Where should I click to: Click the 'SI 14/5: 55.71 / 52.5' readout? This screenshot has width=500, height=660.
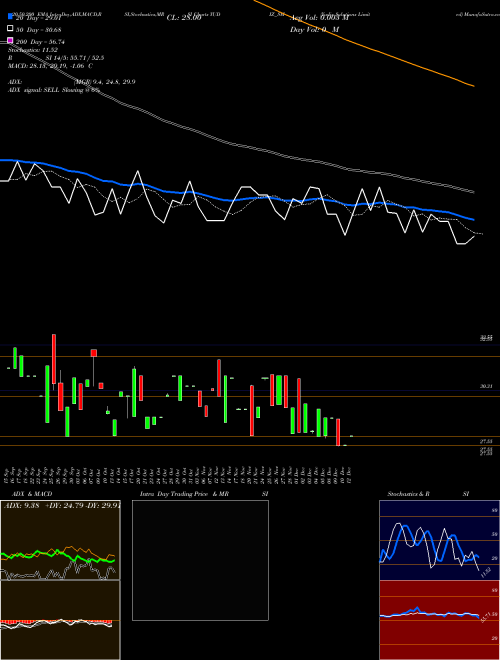74,58
